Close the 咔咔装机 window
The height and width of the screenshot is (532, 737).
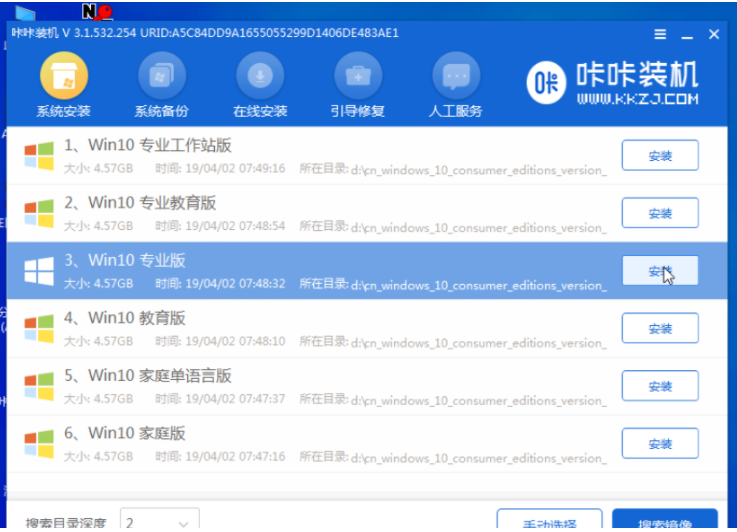(714, 34)
